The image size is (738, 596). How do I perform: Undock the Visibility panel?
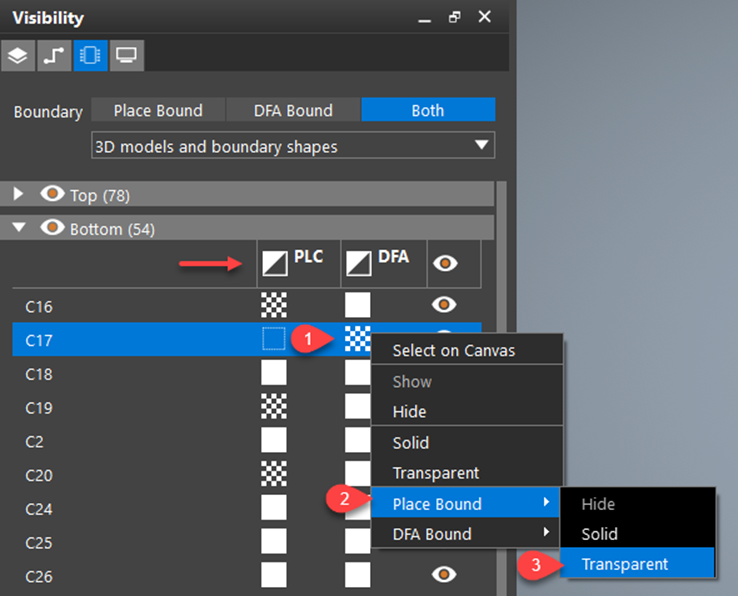(454, 17)
